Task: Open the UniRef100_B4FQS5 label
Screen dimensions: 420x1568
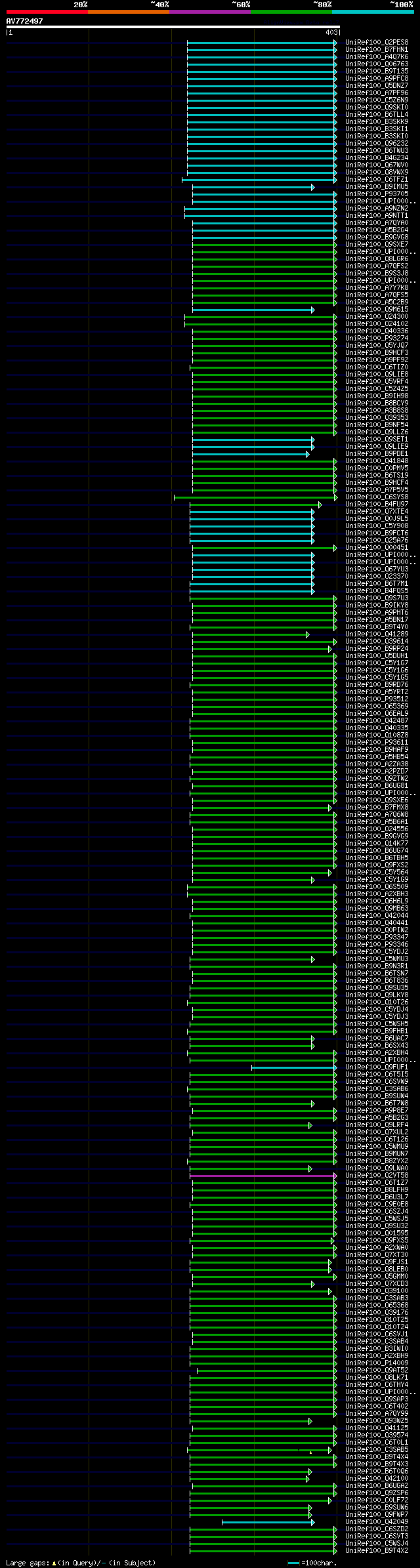Action: [x=377, y=591]
